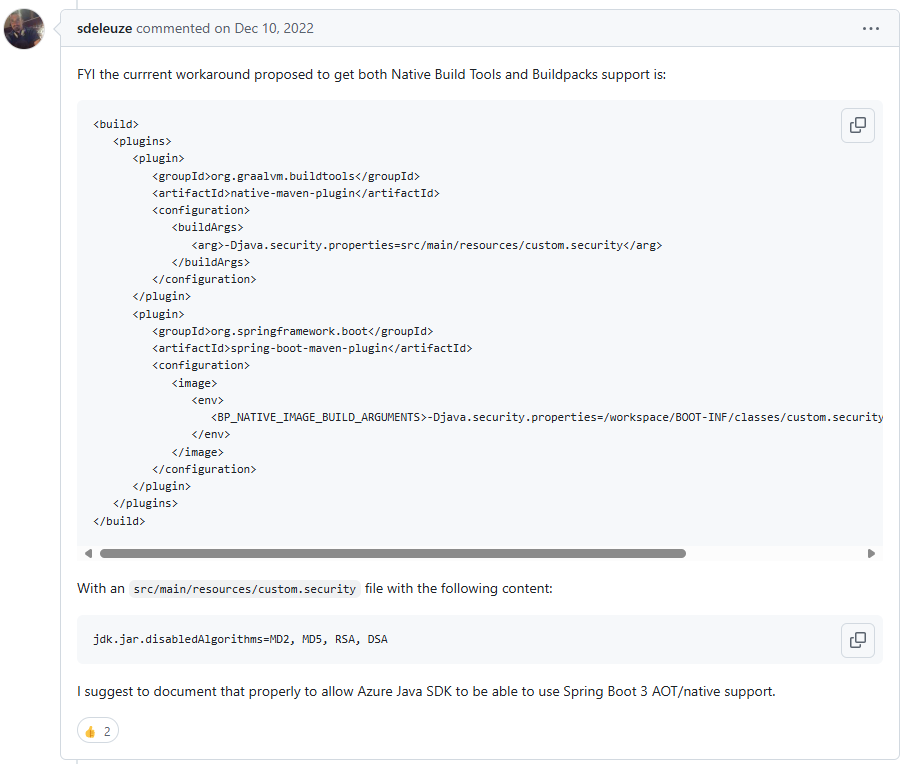
Task: Click the spring-boot-maven-plugin artifactId line
Action: [x=312, y=349]
